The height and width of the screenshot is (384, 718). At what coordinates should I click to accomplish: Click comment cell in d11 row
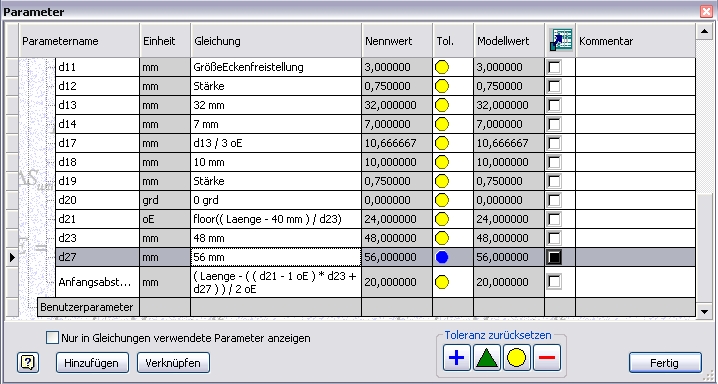point(636,67)
